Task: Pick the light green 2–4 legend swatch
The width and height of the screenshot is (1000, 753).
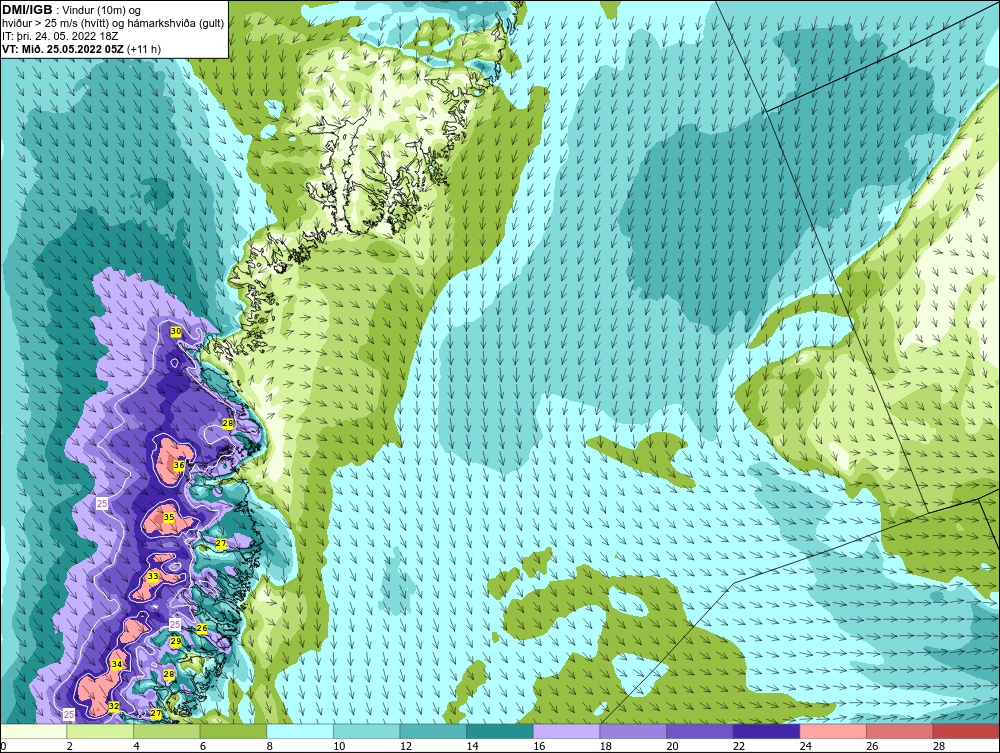Action: point(100,731)
